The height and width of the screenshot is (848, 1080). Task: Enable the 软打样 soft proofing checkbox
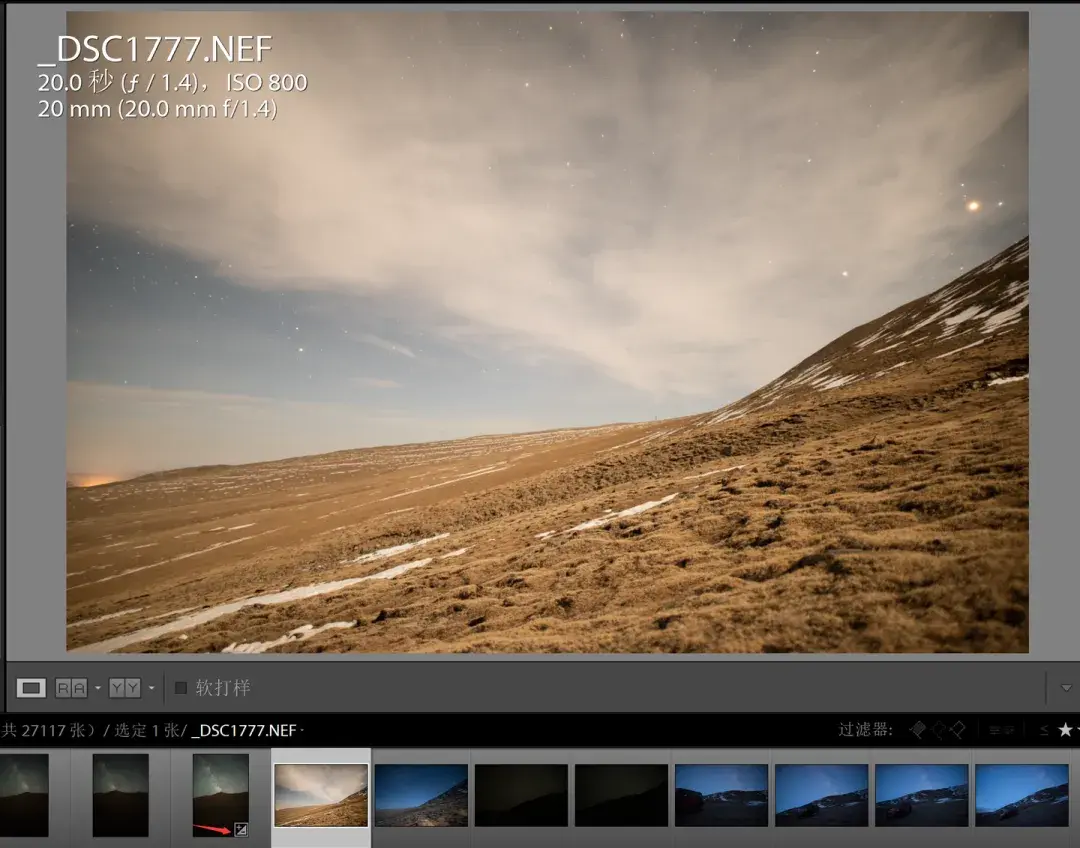pyautogui.click(x=181, y=687)
